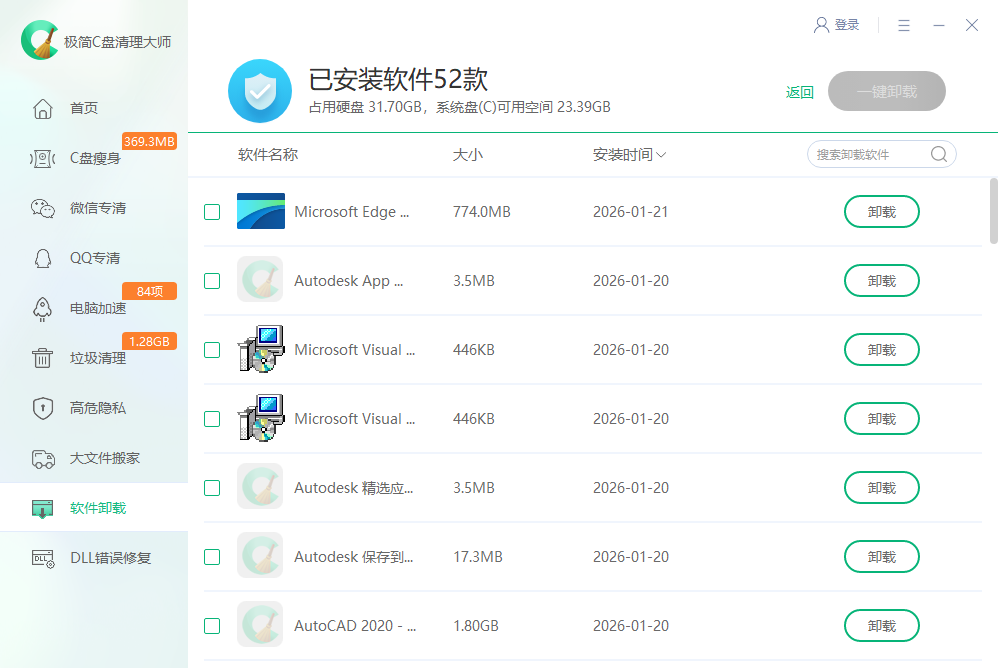Tick the Autodesk App entry checkbox
The height and width of the screenshot is (668, 998).
click(211, 280)
